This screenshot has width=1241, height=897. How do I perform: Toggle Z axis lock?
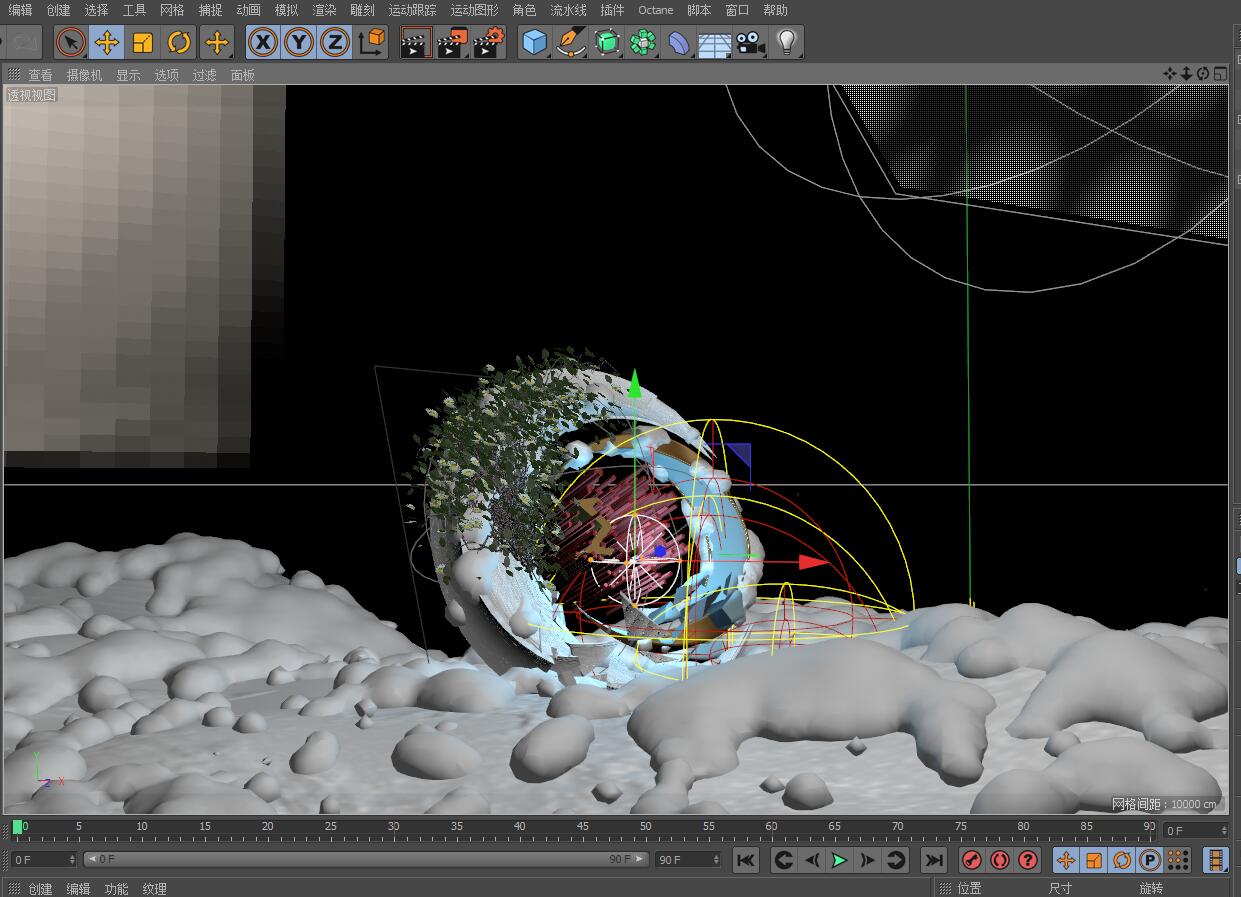[334, 42]
